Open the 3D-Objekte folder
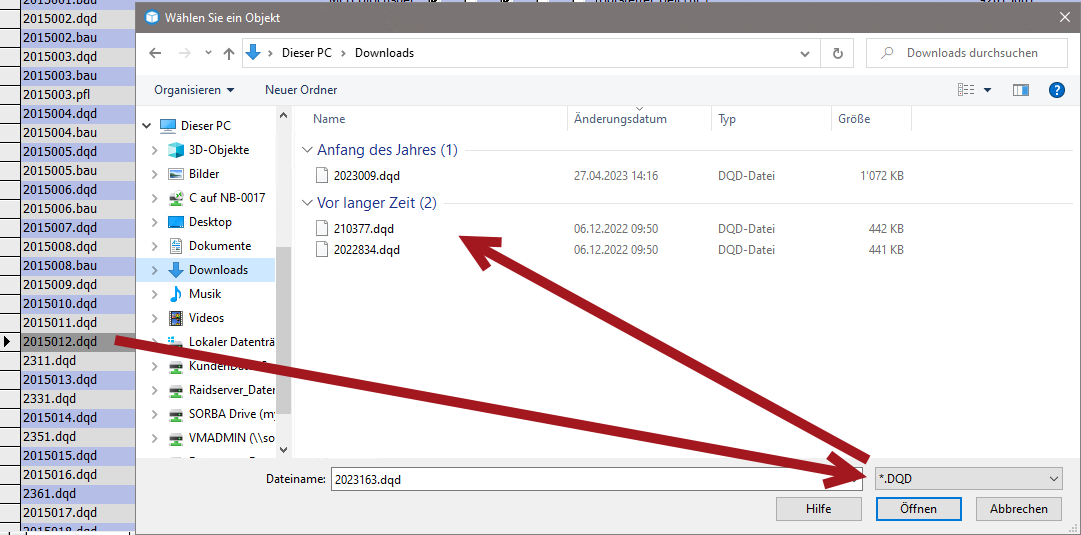1081x535 pixels. tap(219, 150)
